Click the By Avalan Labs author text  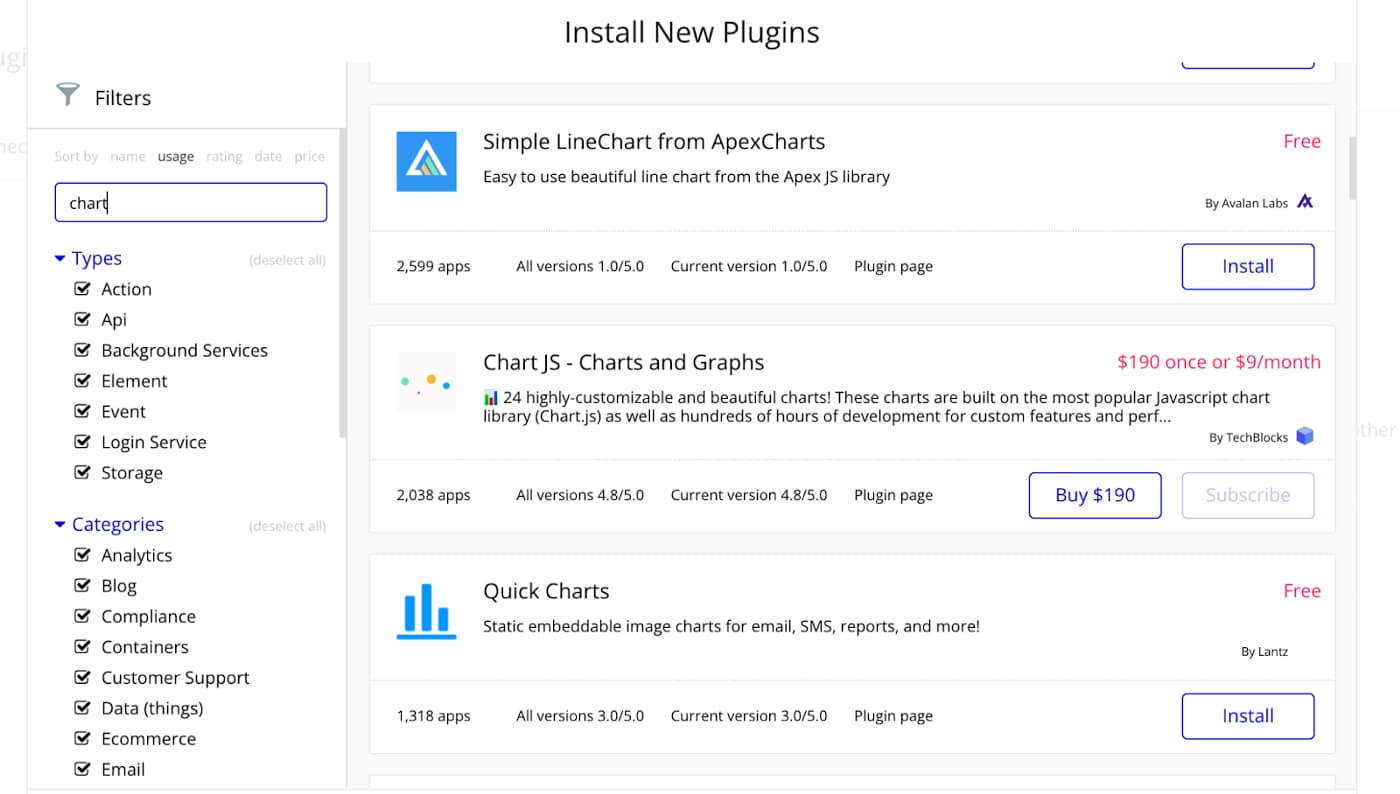coord(1246,203)
